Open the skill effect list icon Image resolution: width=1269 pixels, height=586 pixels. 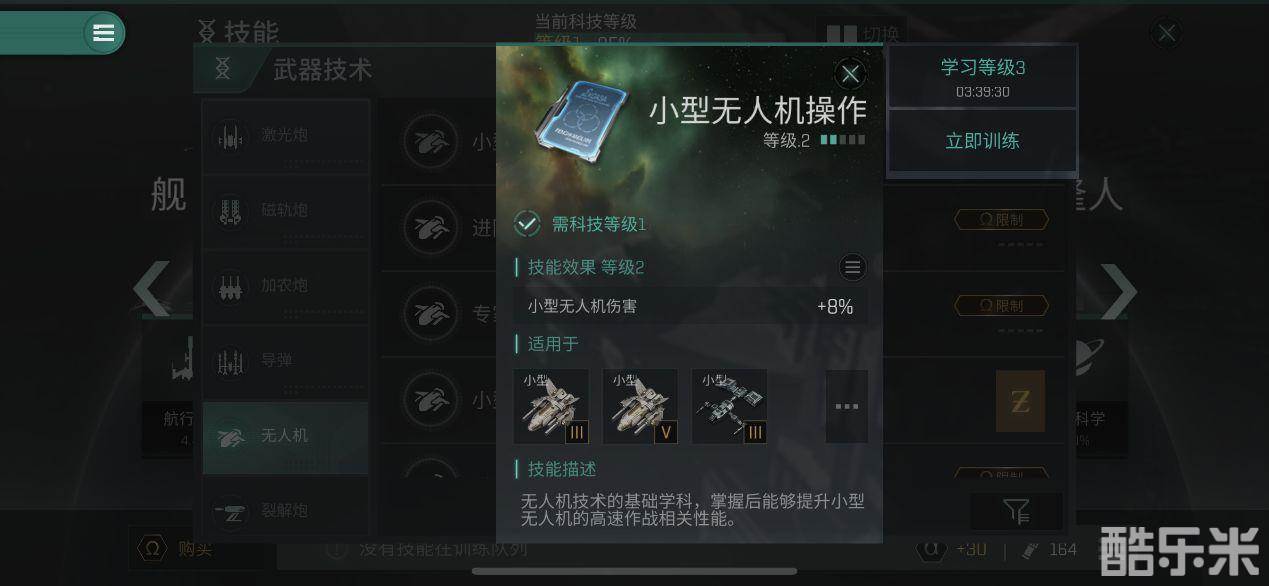(x=852, y=267)
